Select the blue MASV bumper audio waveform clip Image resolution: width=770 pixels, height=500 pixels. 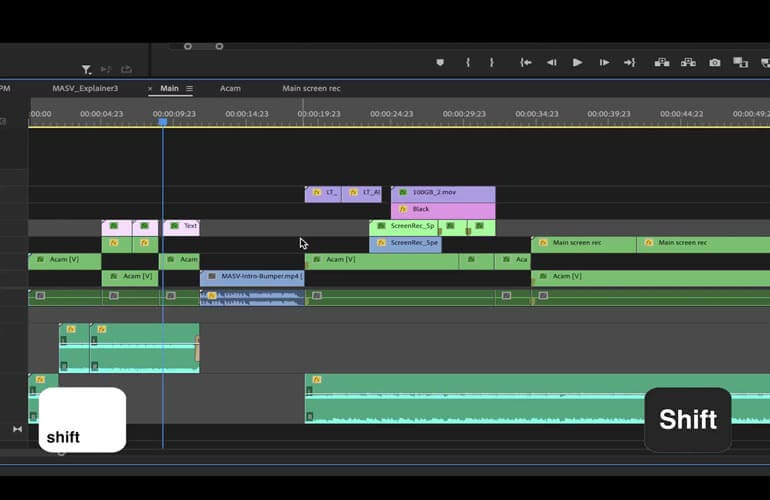(x=252, y=298)
